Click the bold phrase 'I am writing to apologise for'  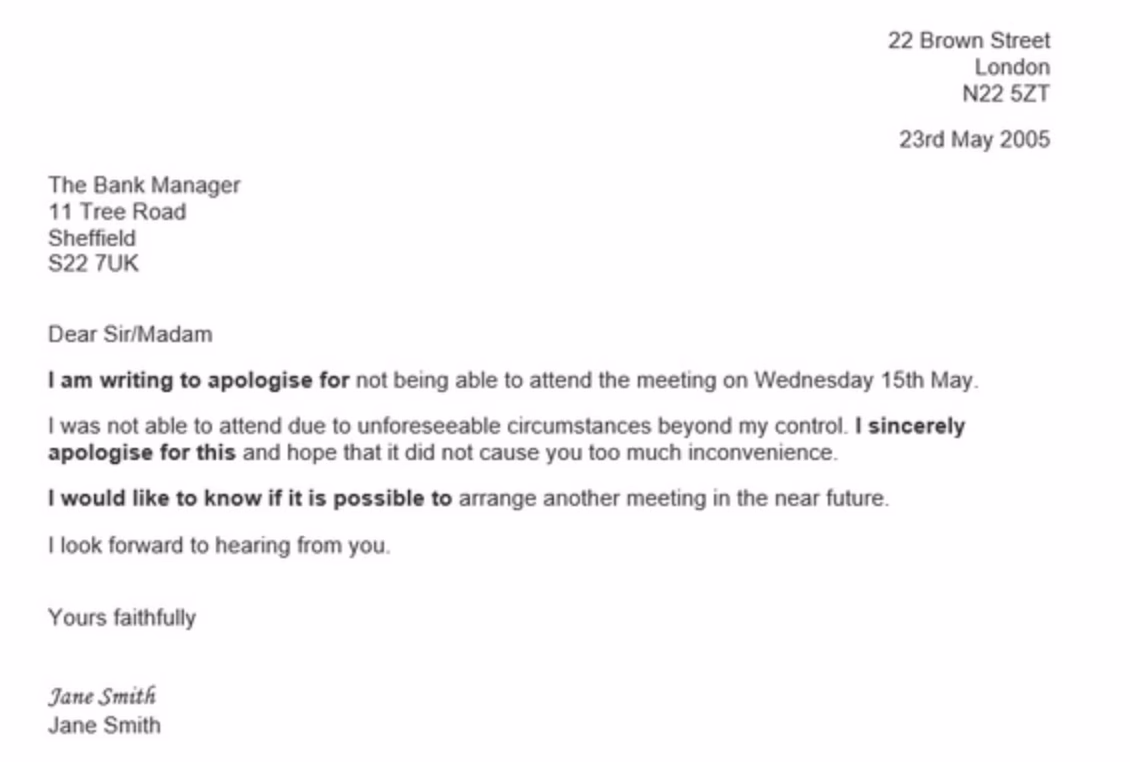(199, 380)
